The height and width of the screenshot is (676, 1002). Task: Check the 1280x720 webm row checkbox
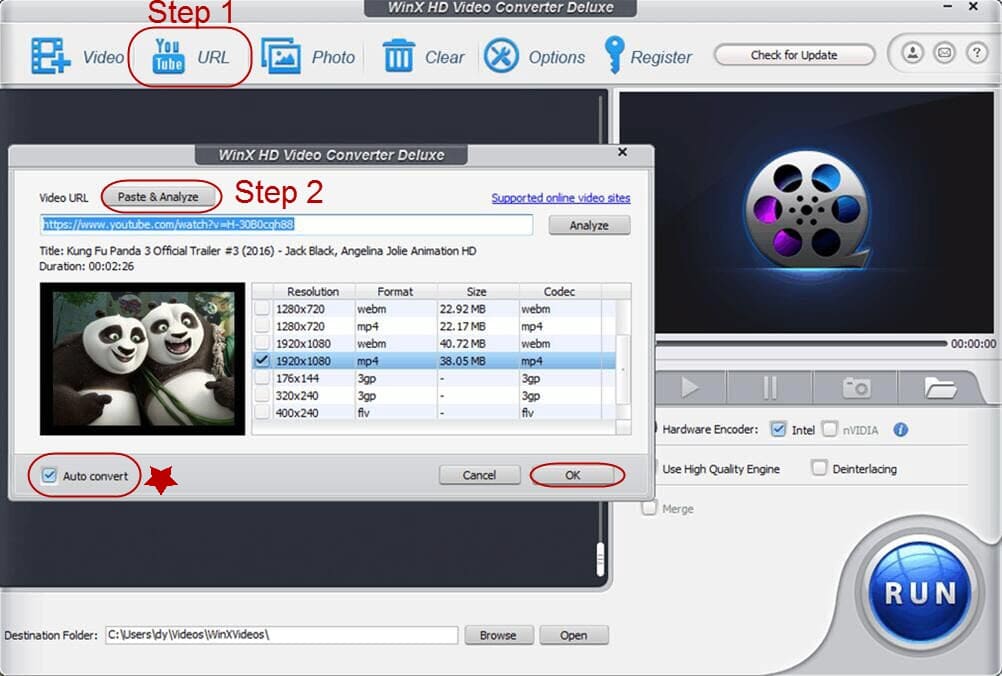pyautogui.click(x=262, y=309)
